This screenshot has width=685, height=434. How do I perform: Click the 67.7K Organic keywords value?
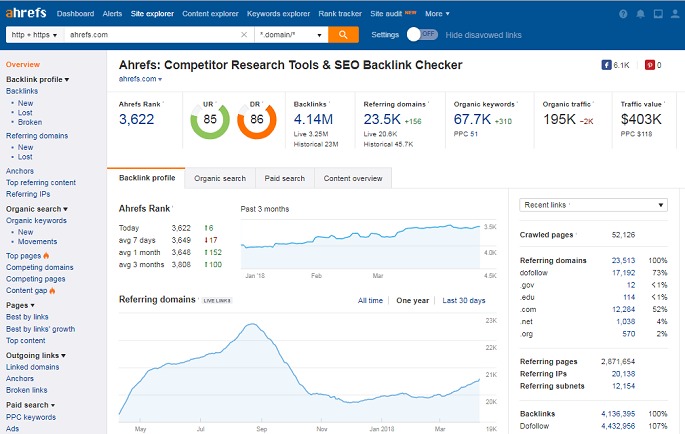point(472,119)
